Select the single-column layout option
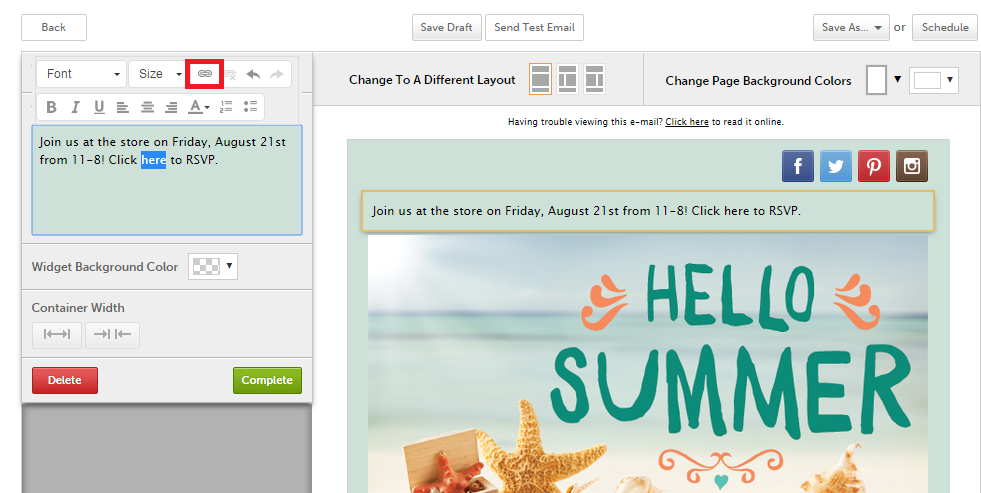Screen dimensions: 981x493 [x=540, y=79]
